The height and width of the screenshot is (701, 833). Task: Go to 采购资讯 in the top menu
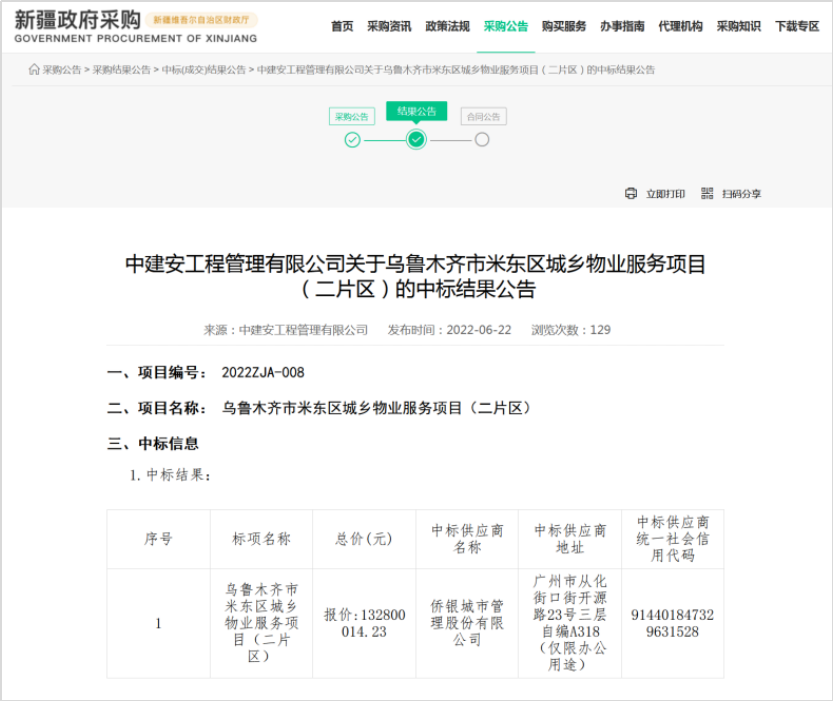[x=389, y=27]
